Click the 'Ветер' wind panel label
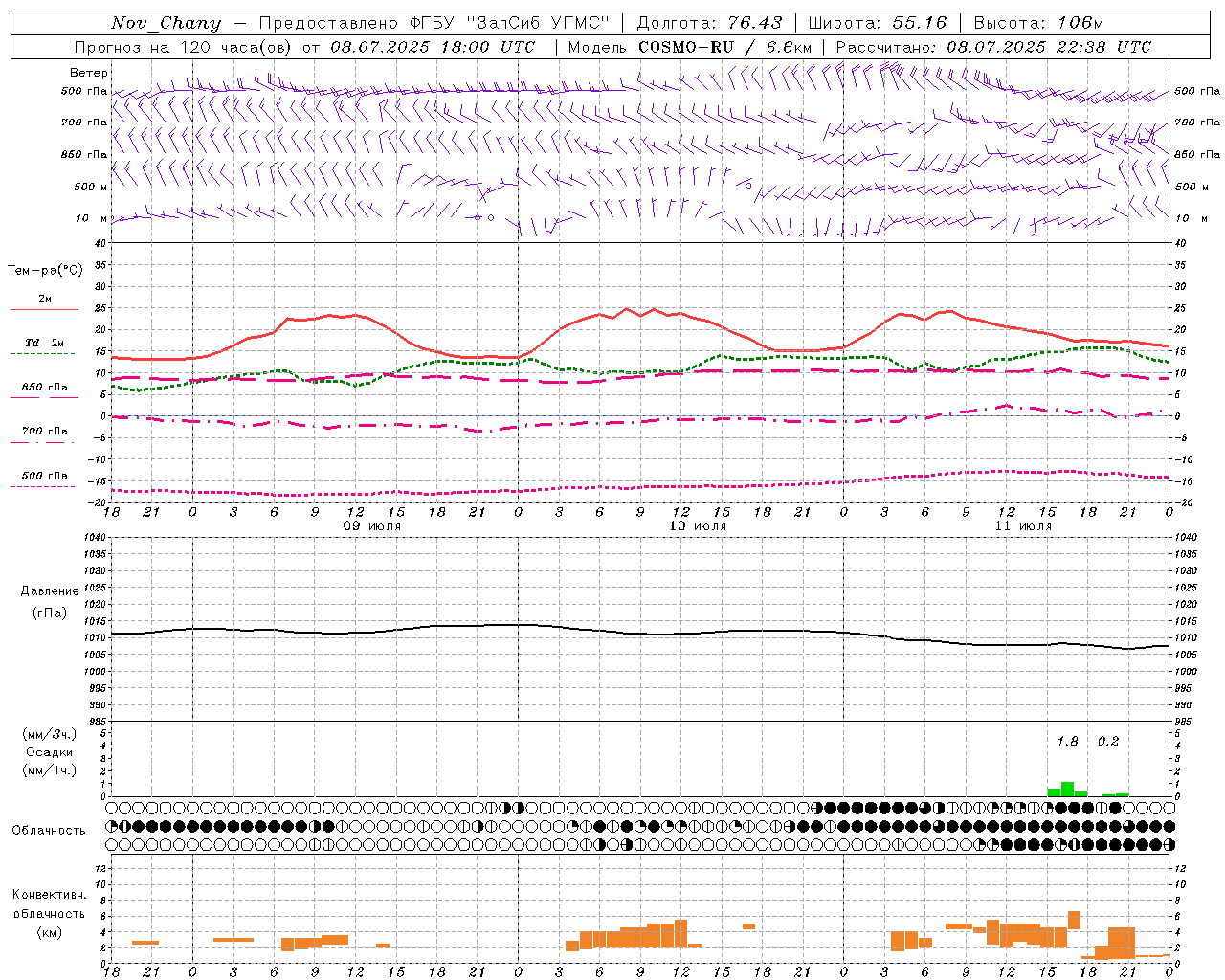The width and height of the screenshot is (1225, 980). (89, 73)
